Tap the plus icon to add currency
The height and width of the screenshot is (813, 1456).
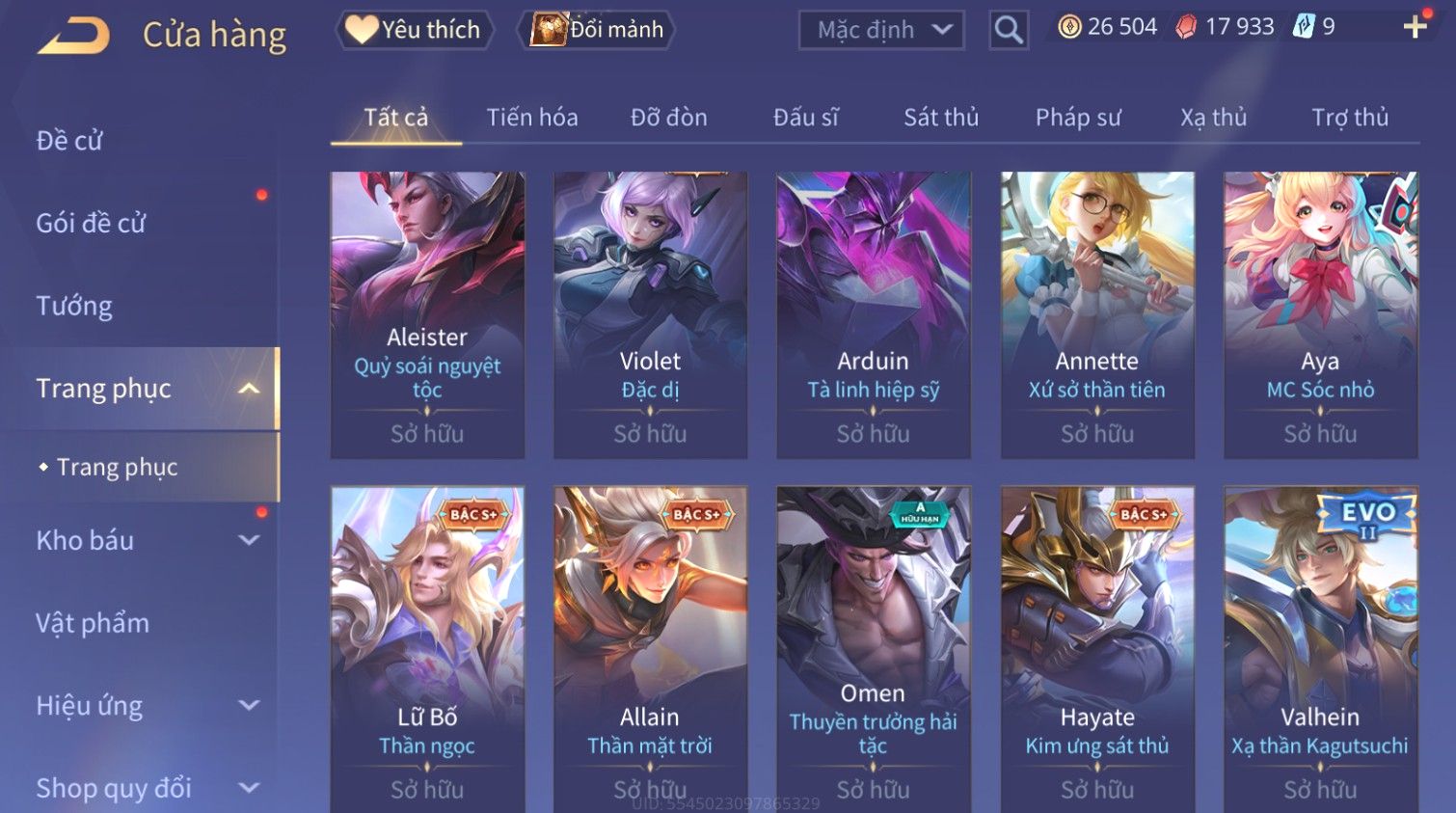pyautogui.click(x=1415, y=27)
